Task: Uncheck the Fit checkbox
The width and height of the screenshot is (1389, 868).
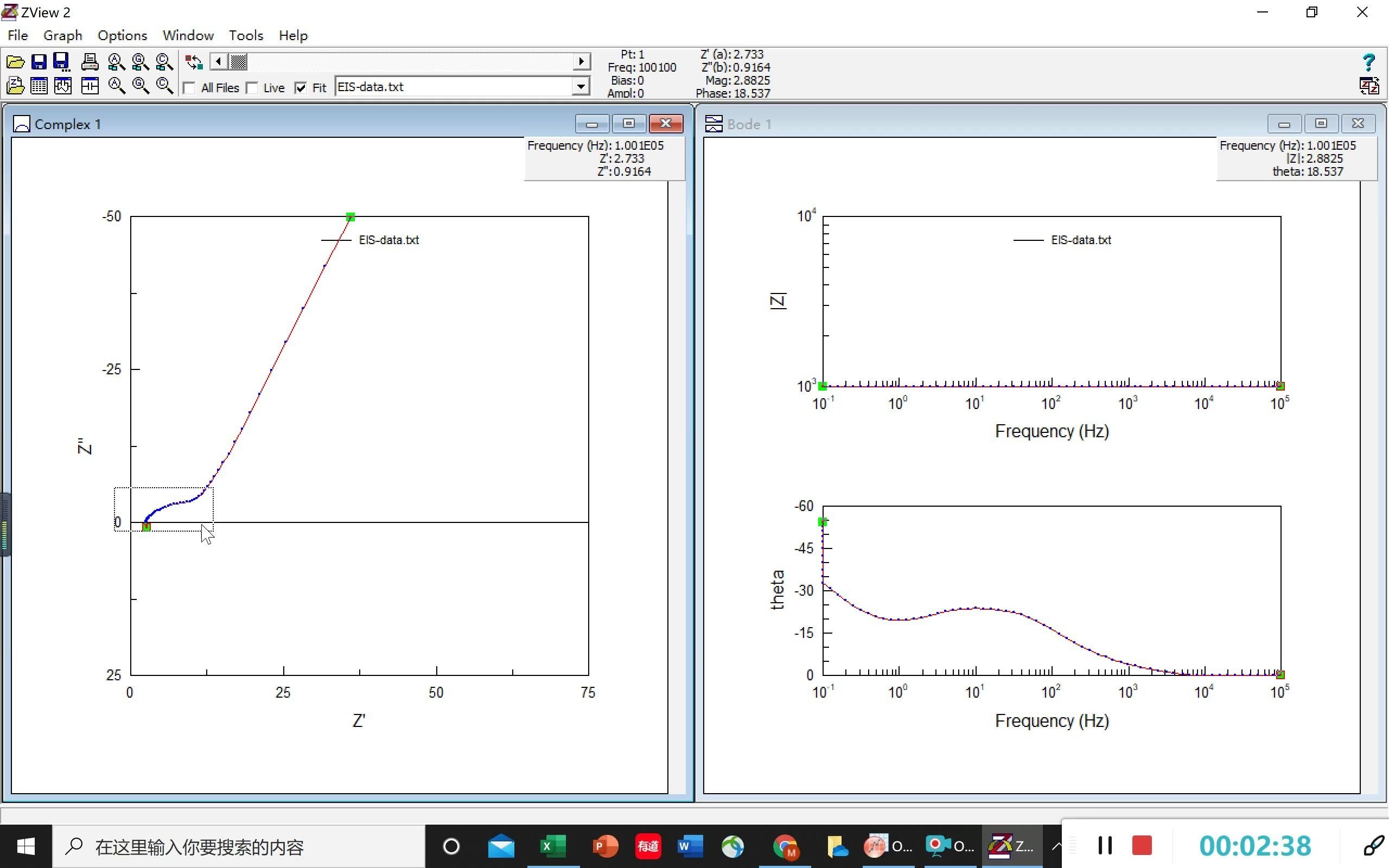Action: pos(301,88)
